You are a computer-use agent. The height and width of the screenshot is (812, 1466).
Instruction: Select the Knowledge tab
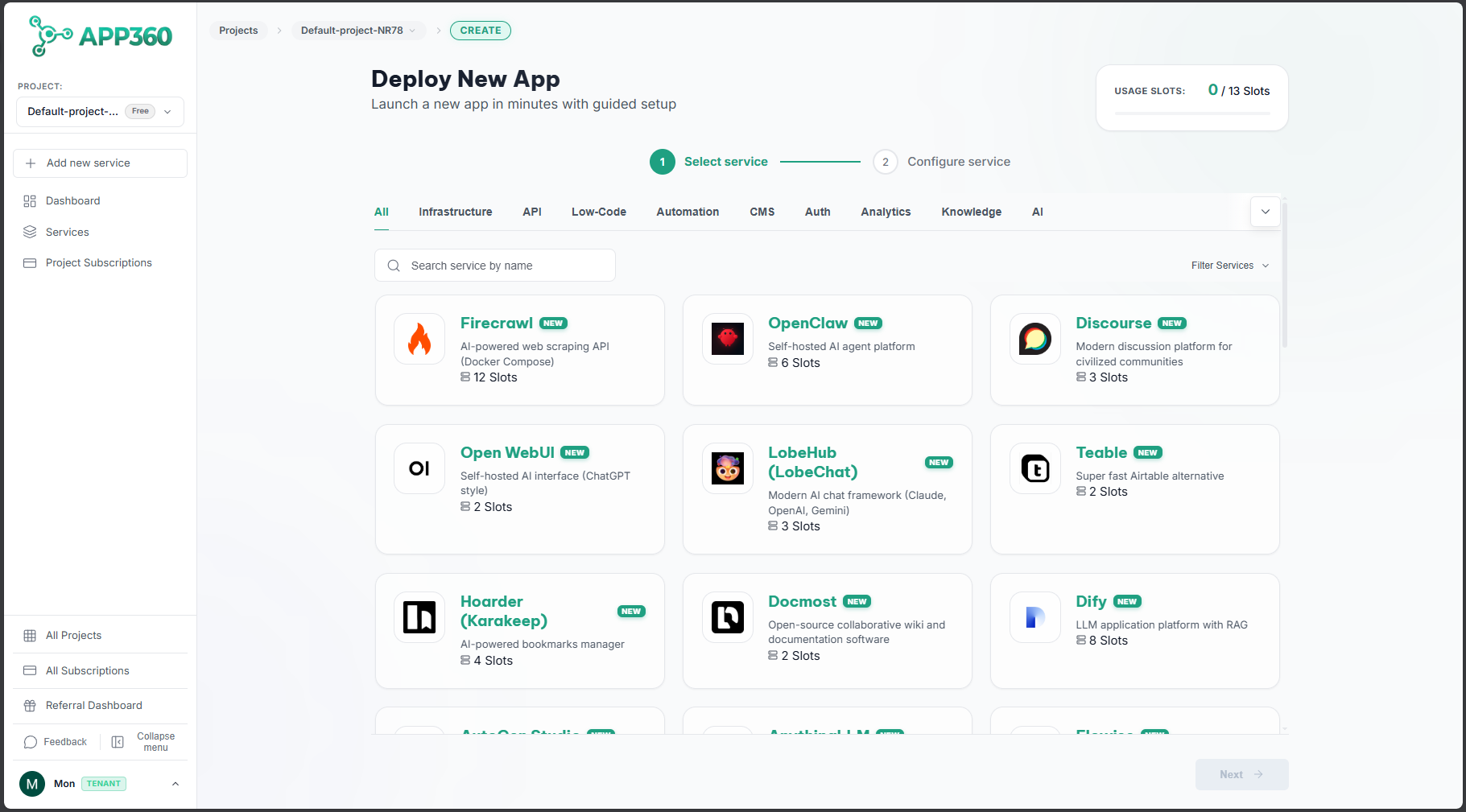click(x=972, y=212)
